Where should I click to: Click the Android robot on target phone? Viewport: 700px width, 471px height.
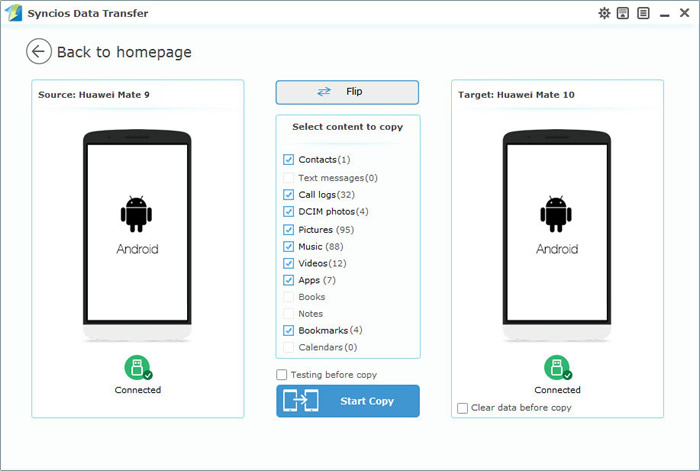point(556,214)
